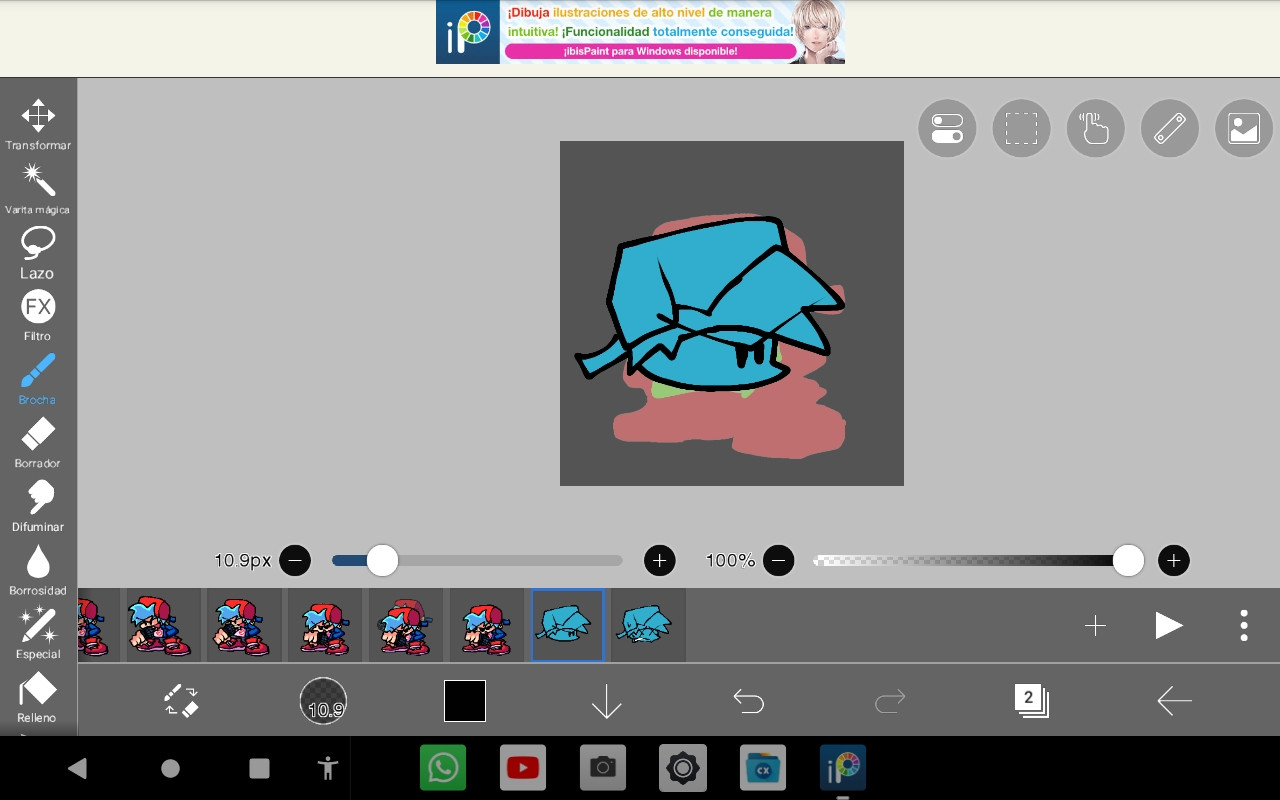Undo the last stroke
Image resolution: width=1280 pixels, height=800 pixels.
pos(748,702)
